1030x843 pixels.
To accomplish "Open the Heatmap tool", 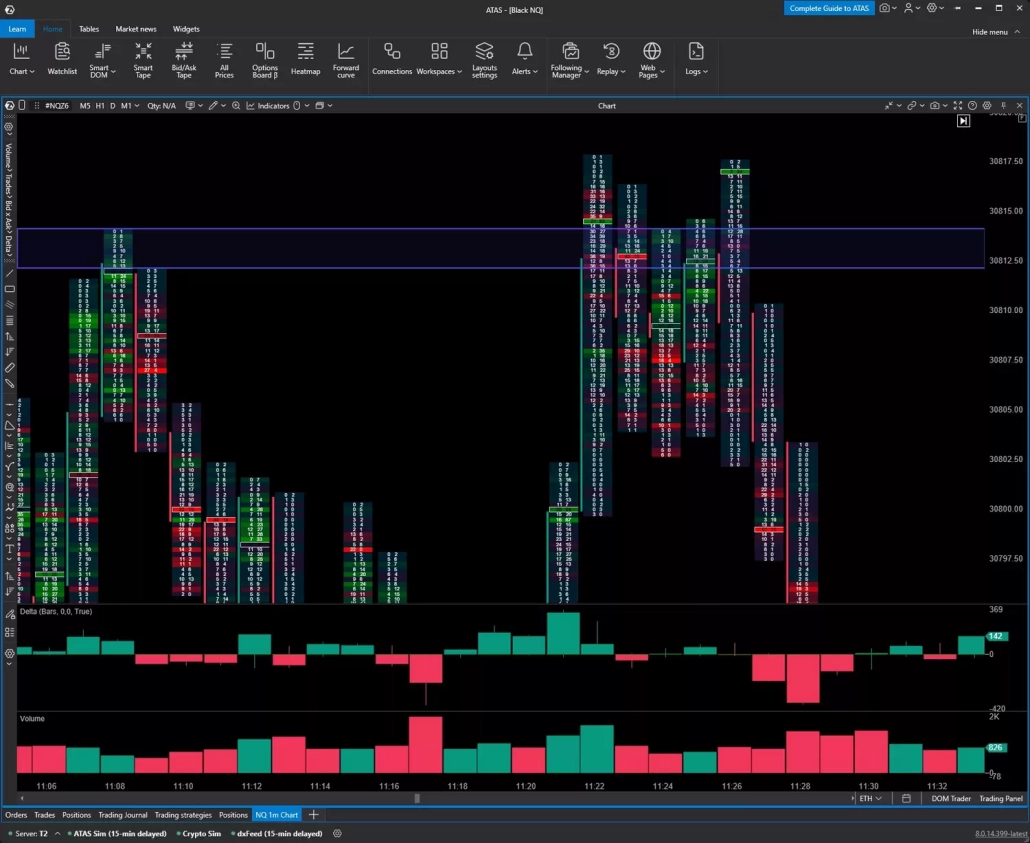I will [305, 59].
